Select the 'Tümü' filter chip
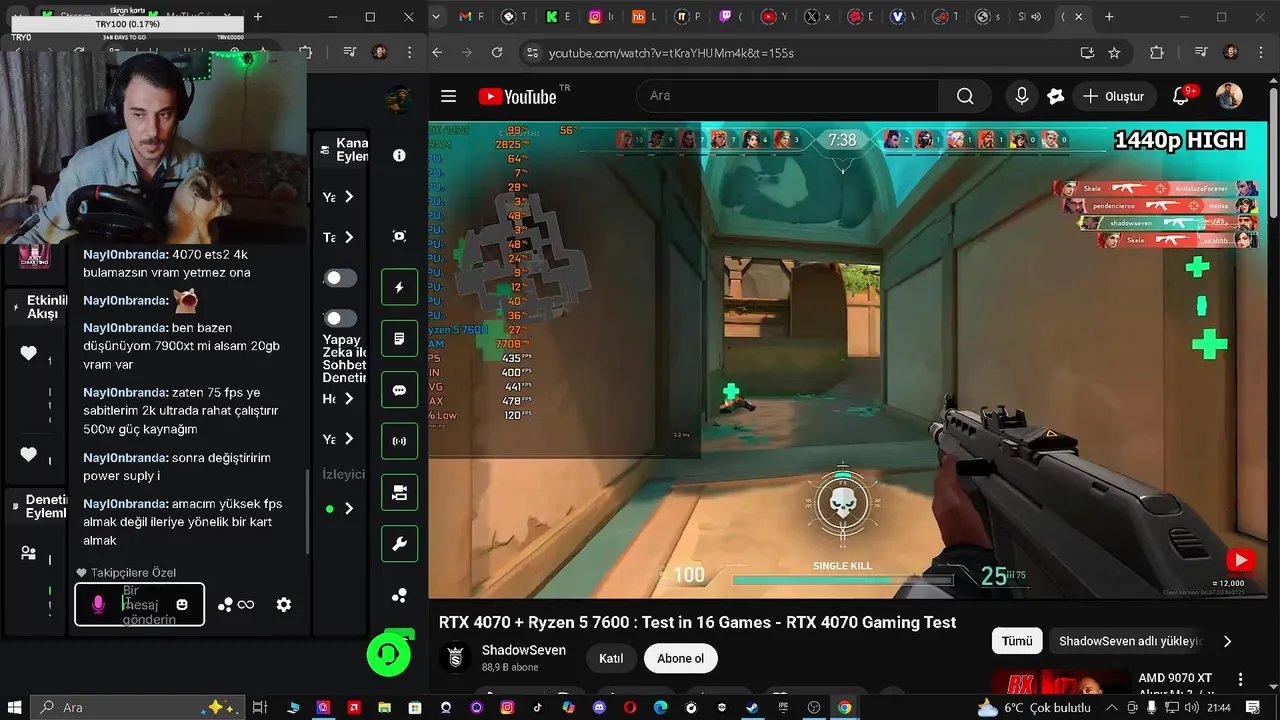 (x=1017, y=641)
